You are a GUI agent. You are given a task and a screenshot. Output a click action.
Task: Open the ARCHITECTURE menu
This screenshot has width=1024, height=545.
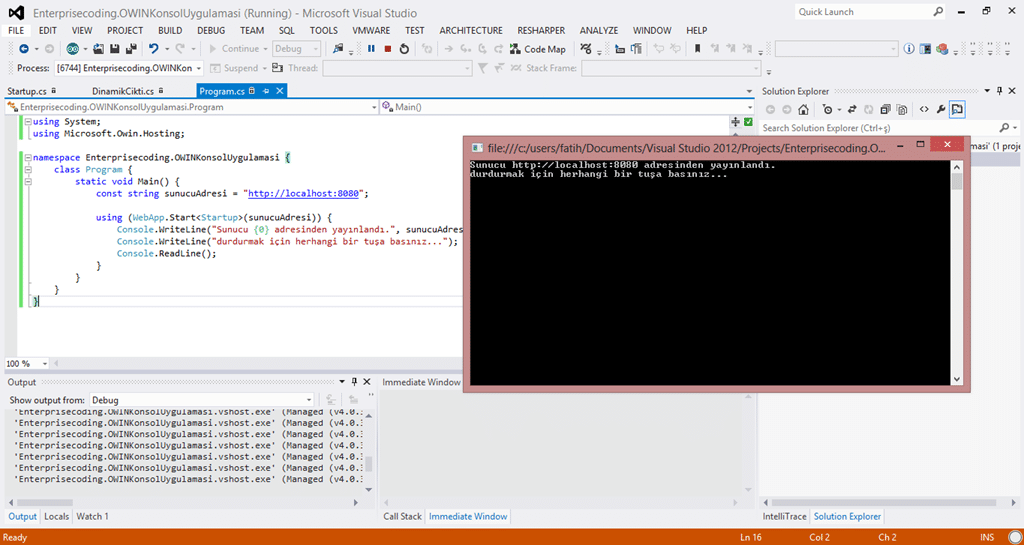pyautogui.click(x=471, y=30)
